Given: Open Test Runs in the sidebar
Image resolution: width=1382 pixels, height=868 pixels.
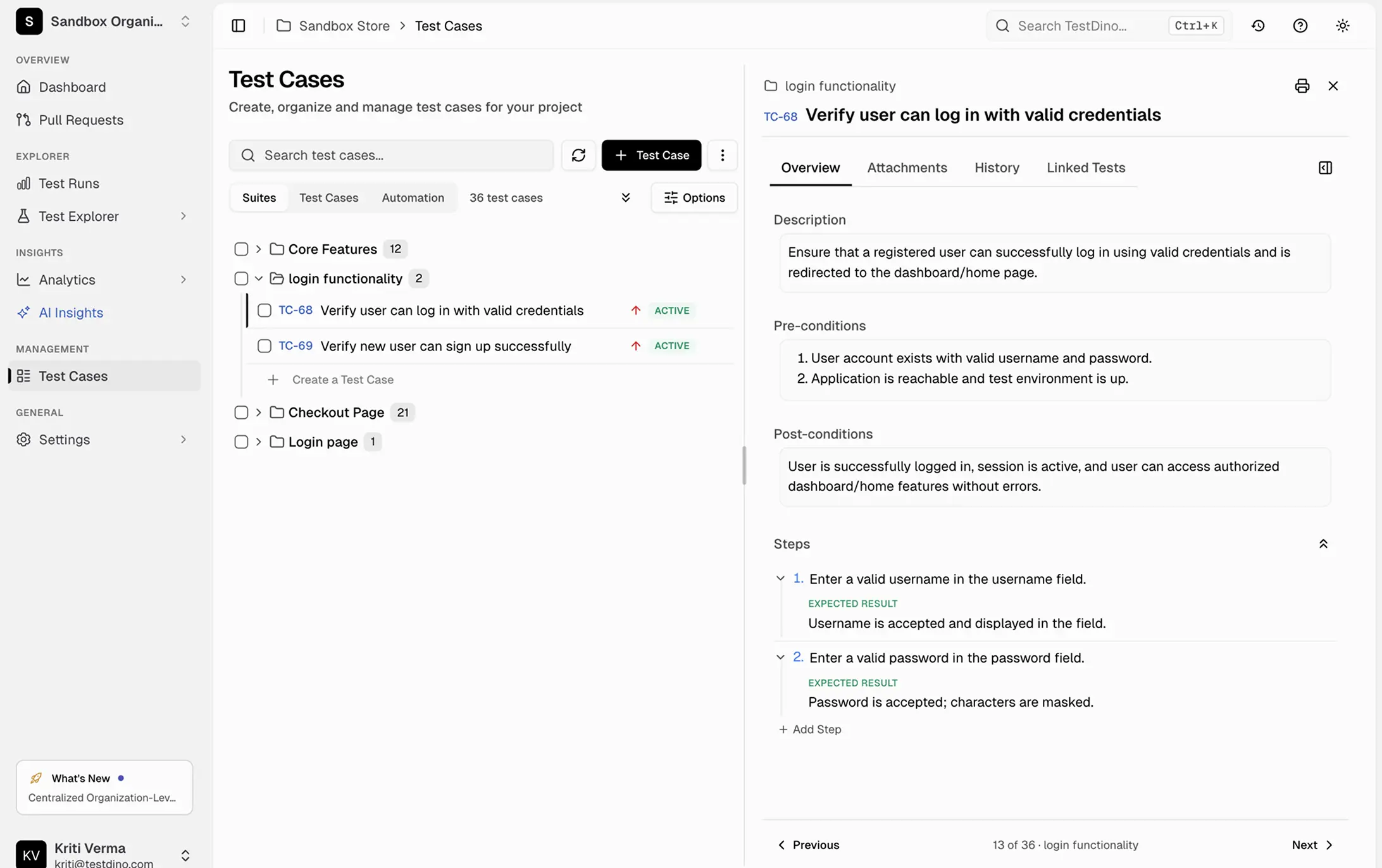Looking at the screenshot, I should [104, 183].
